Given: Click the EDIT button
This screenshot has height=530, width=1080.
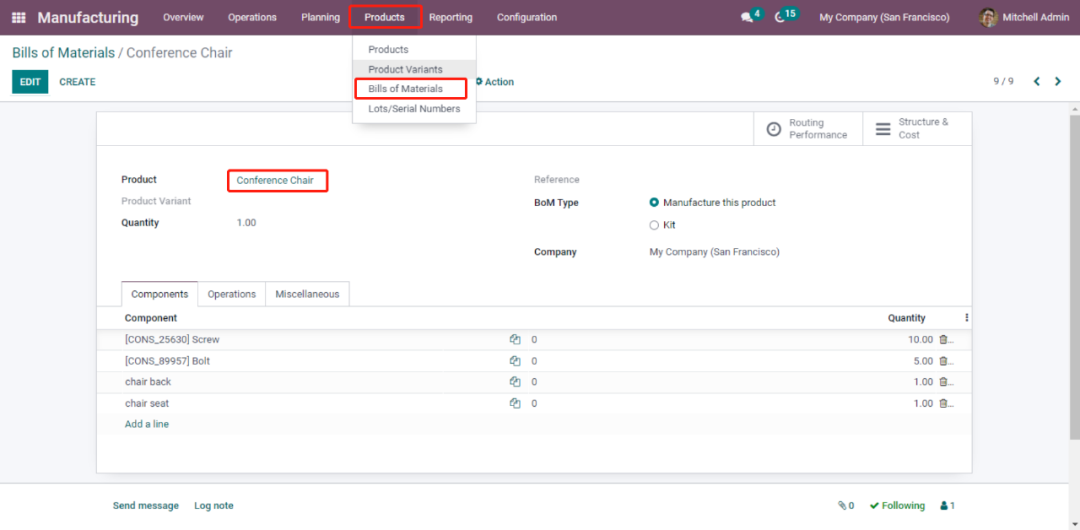Looking at the screenshot, I should click(x=30, y=82).
